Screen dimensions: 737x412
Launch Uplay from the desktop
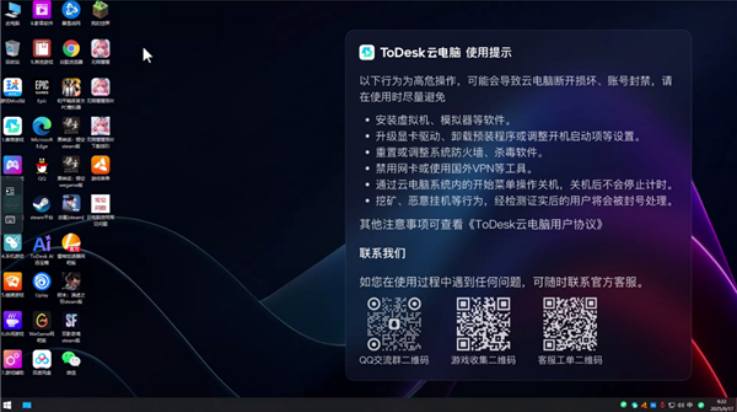point(42,282)
